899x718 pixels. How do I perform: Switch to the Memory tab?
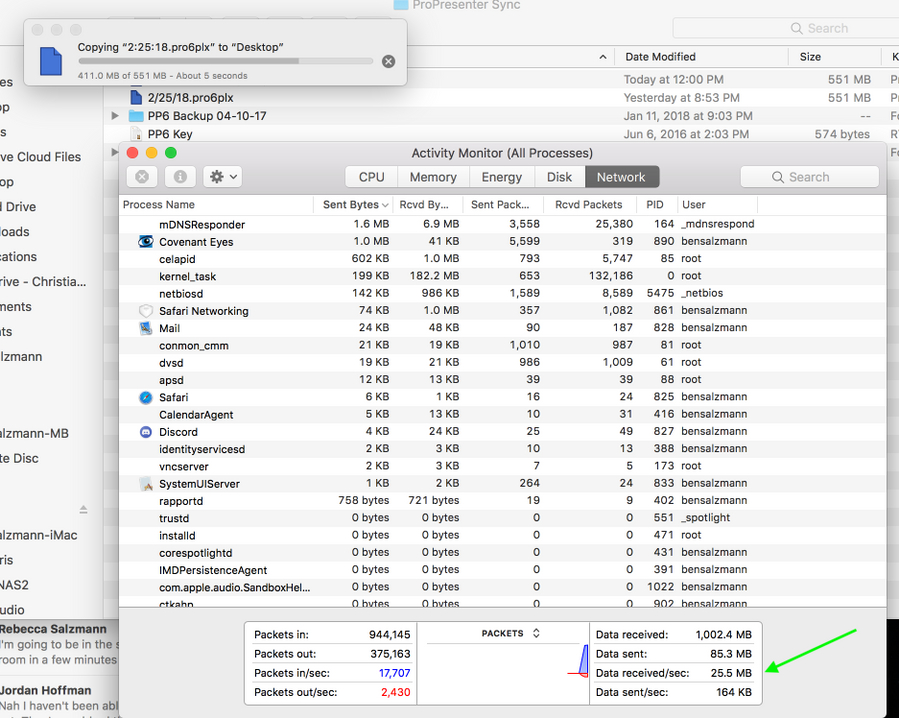point(433,177)
